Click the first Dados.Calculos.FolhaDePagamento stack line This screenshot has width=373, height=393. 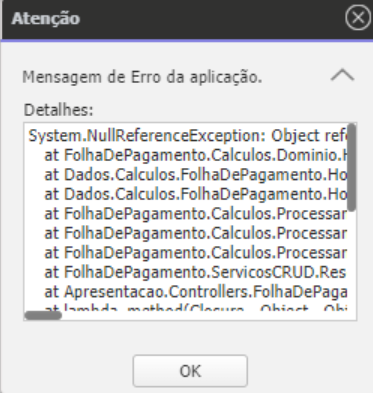tap(196, 175)
